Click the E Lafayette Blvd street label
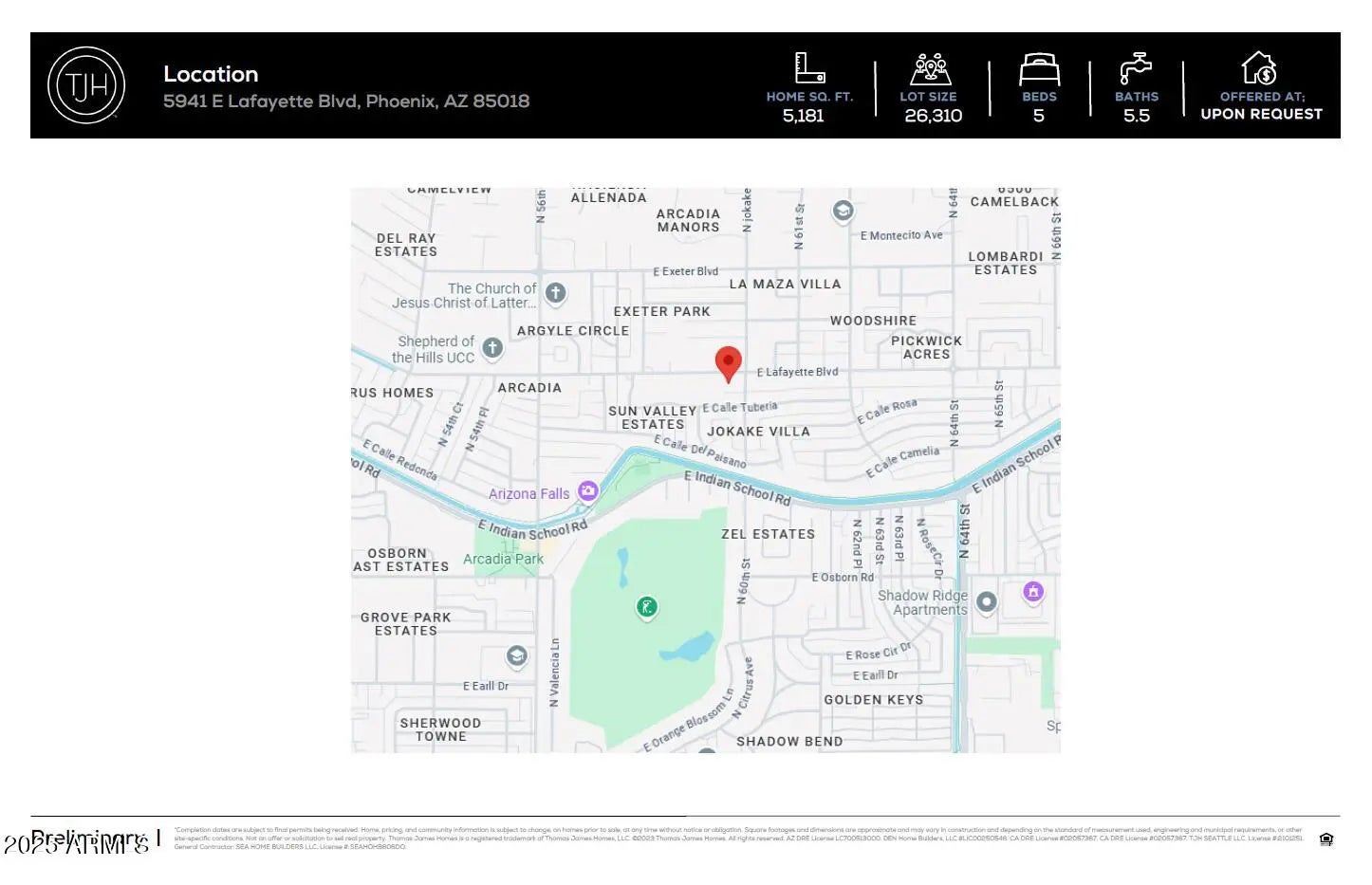1372x885 pixels. point(797,372)
